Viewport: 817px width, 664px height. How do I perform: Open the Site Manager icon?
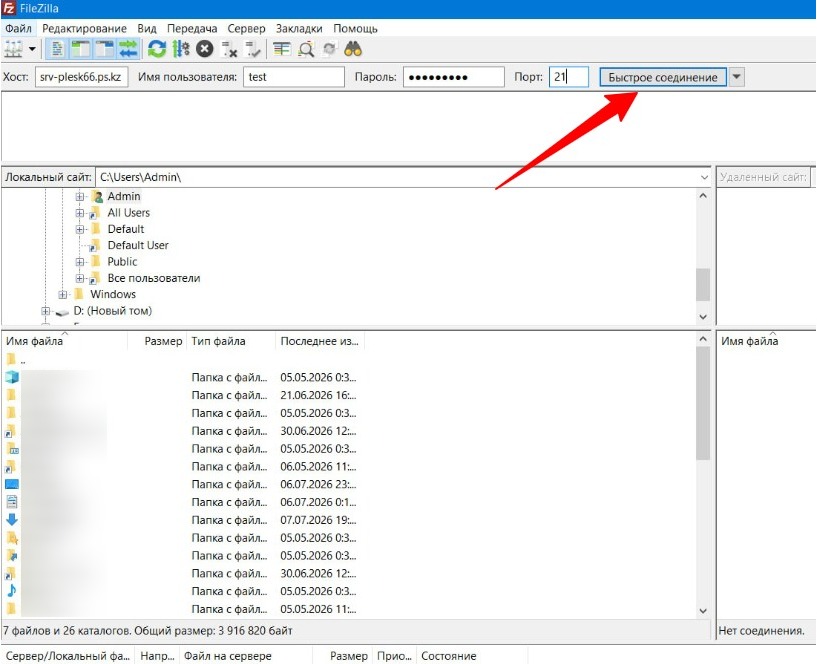[14, 50]
